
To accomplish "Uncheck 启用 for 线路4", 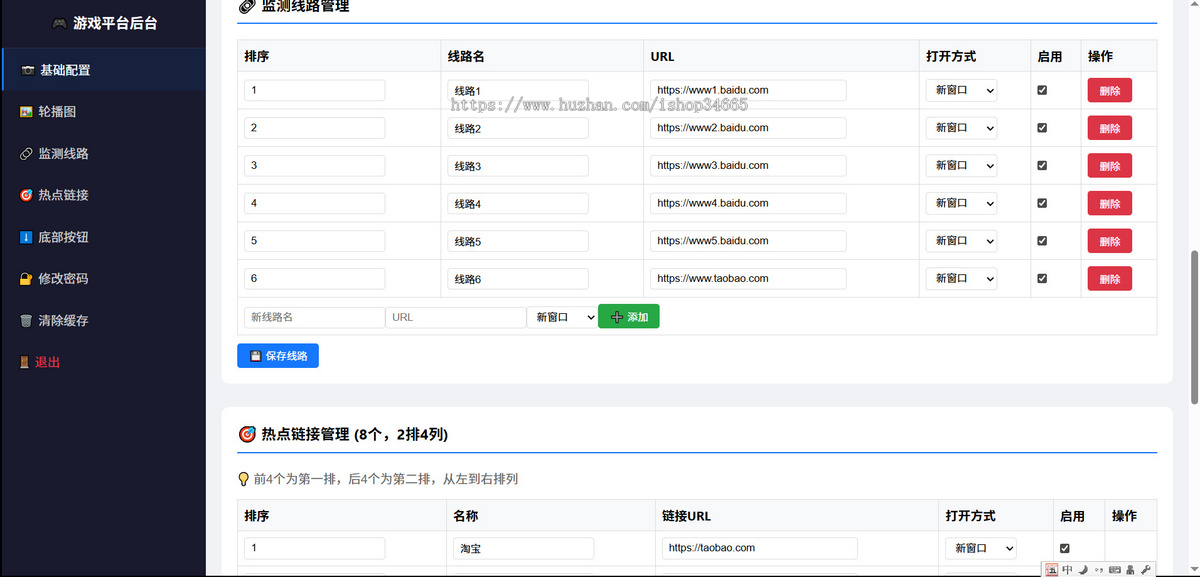I will tap(1042, 203).
